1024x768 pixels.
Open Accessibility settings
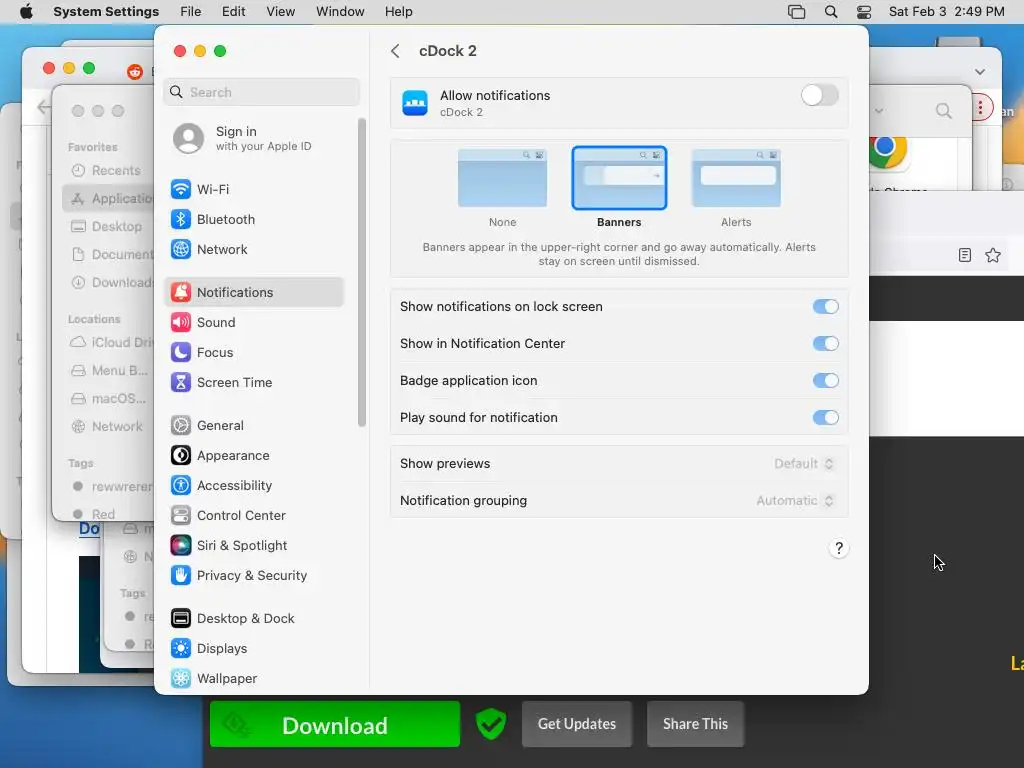253,486
